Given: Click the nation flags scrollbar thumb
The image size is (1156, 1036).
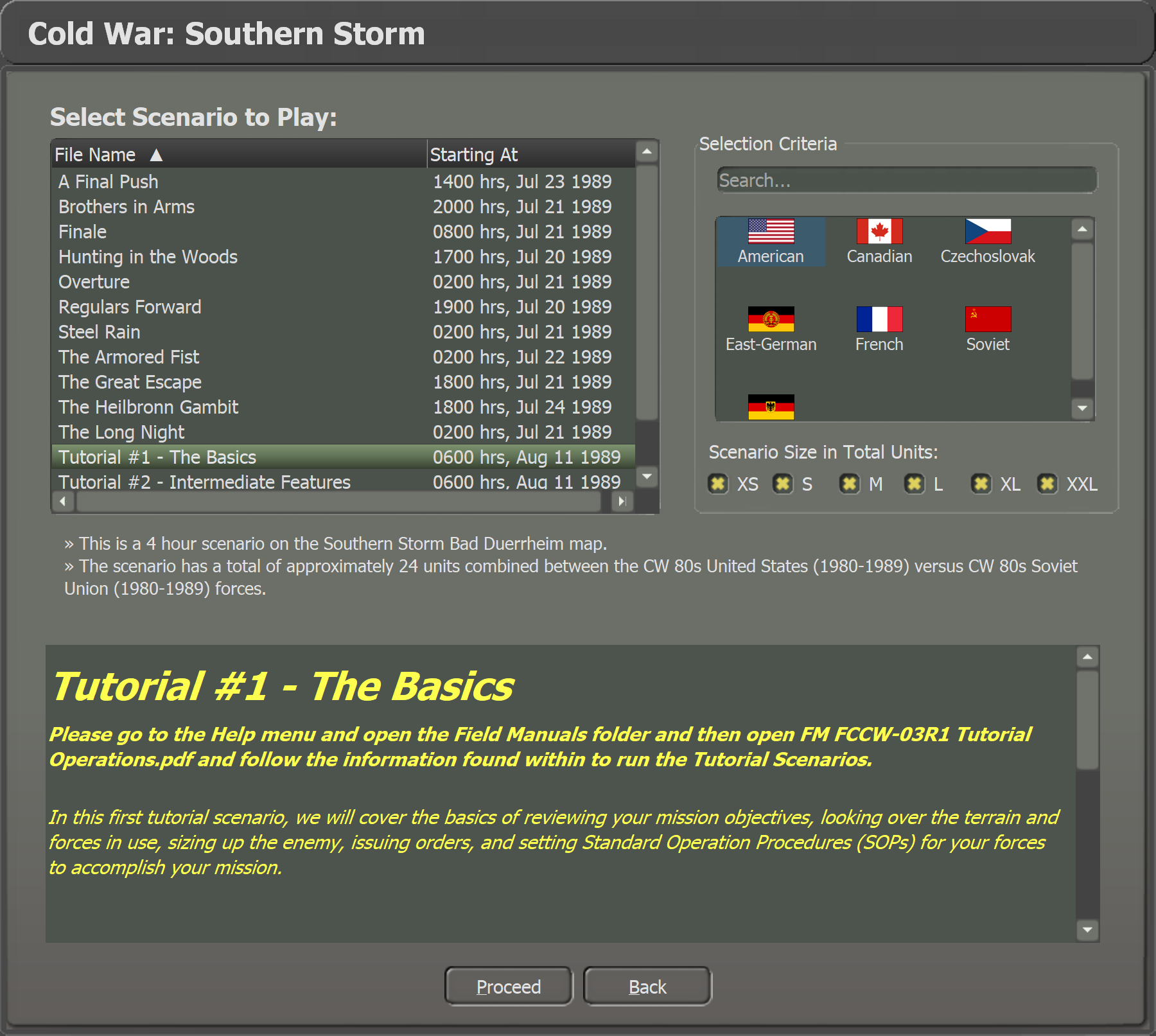Looking at the screenshot, I should click(1083, 311).
